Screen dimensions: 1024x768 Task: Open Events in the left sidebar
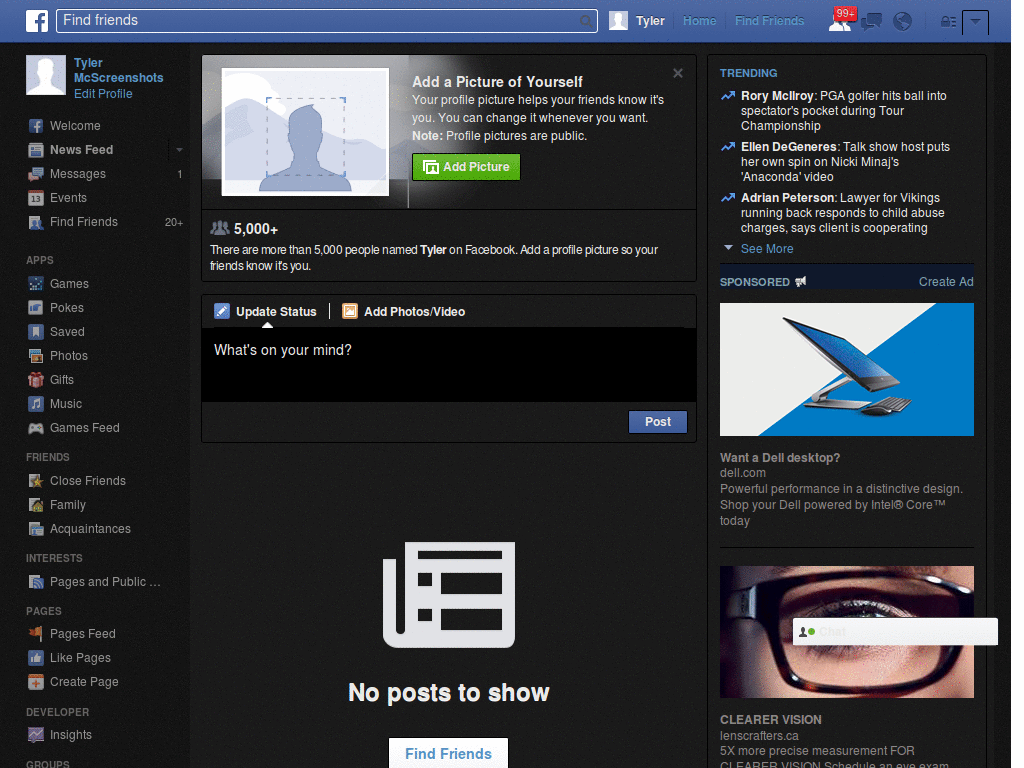tap(69, 198)
